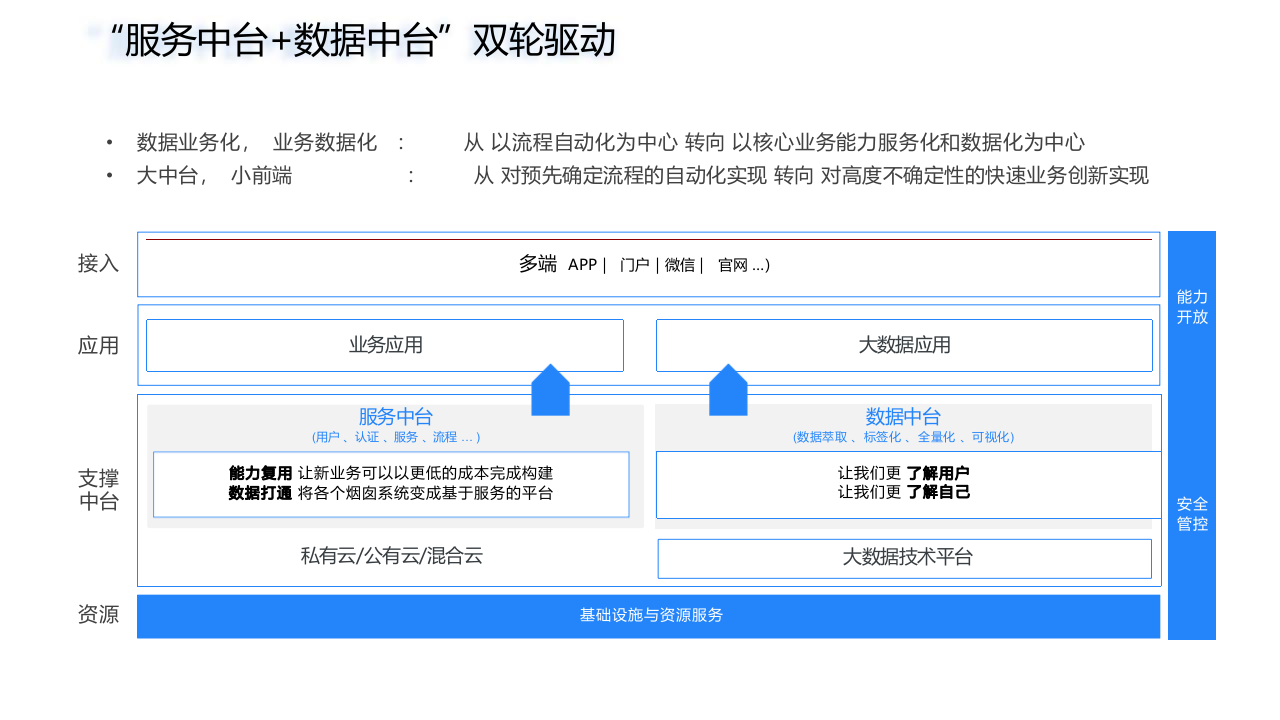
Task: Click the blue arrow above 大数据应用
Action: pyautogui.click(x=727, y=390)
